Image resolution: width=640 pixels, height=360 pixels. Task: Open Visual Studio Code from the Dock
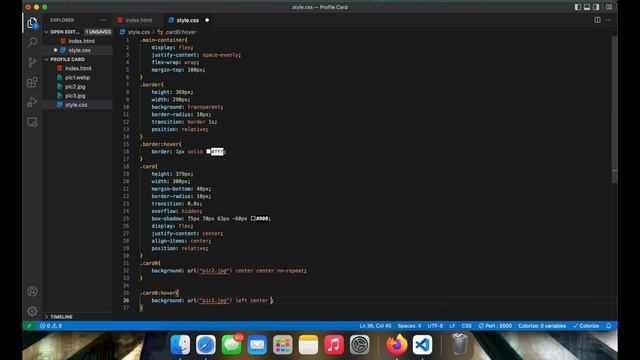pos(422,344)
